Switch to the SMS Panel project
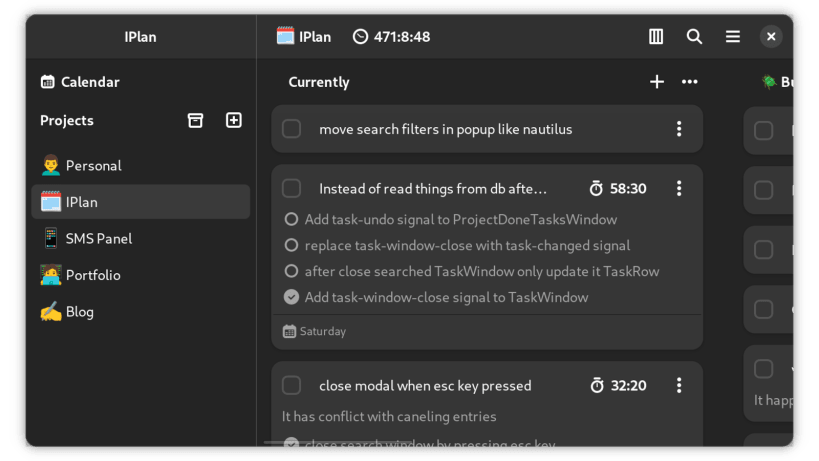 98,239
